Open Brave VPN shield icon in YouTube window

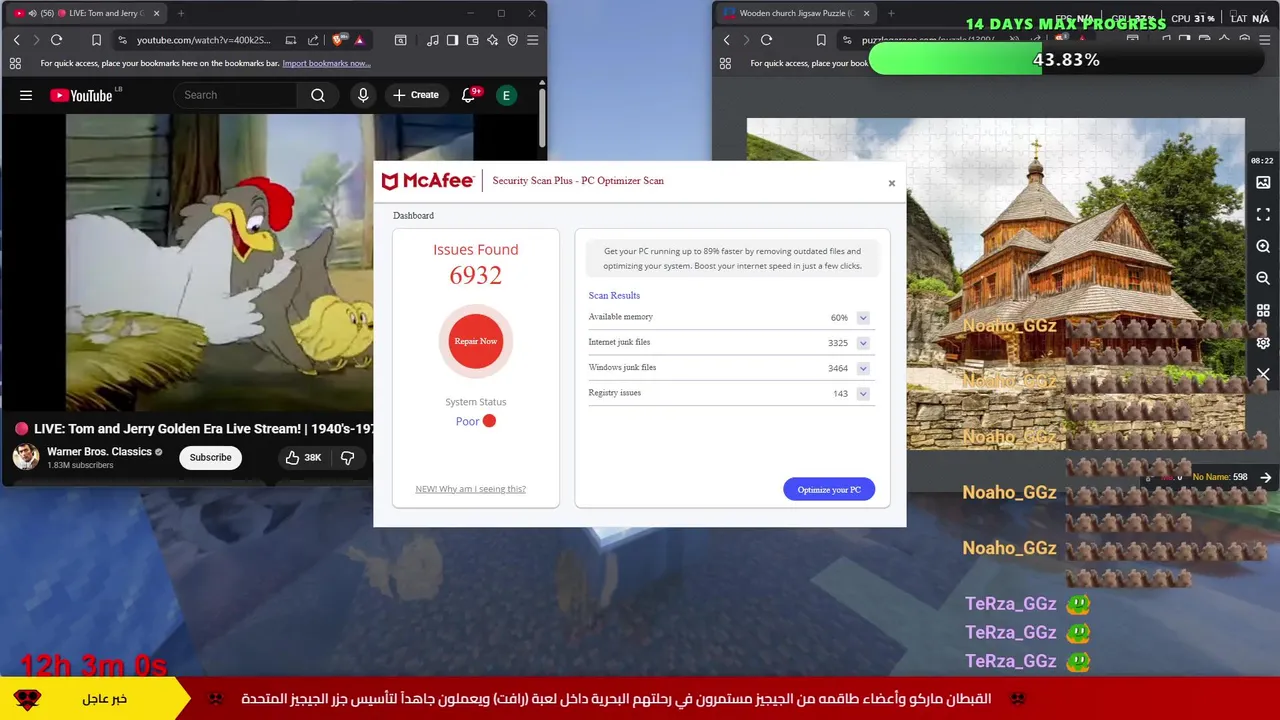click(512, 40)
